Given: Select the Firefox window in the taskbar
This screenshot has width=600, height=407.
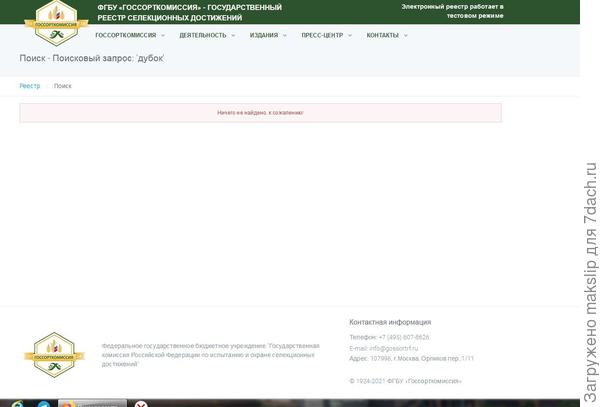Looking at the screenshot, I should click(x=92, y=403).
